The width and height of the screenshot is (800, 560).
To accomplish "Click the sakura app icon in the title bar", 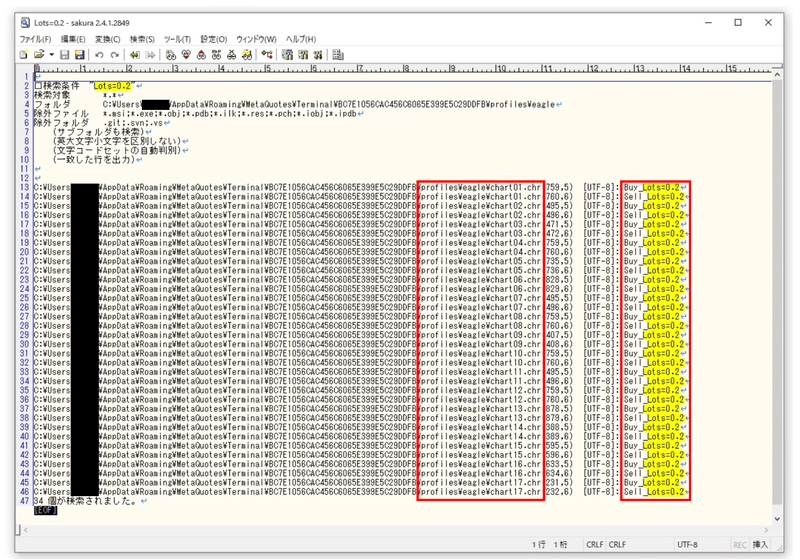I will click(25, 22).
